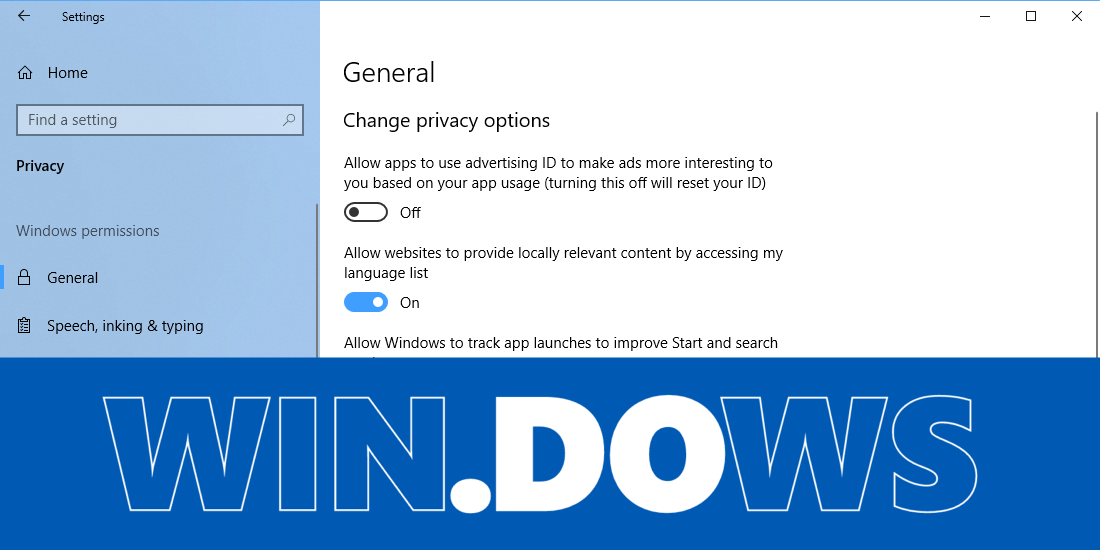Click the Speech, inking & typing clipboard icon
This screenshot has height=550, width=1100.
(25, 326)
